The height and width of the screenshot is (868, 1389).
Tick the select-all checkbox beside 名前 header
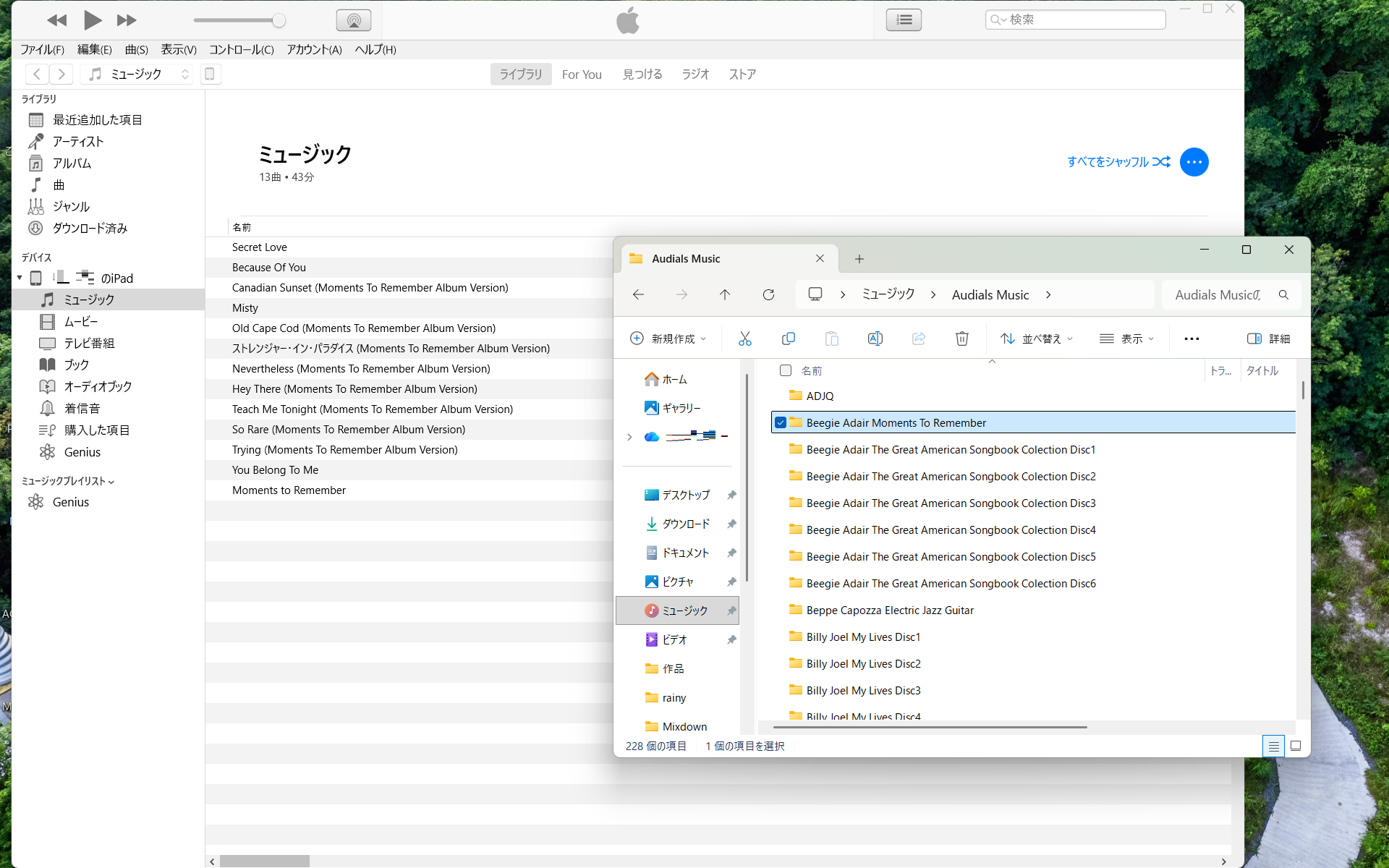click(786, 370)
